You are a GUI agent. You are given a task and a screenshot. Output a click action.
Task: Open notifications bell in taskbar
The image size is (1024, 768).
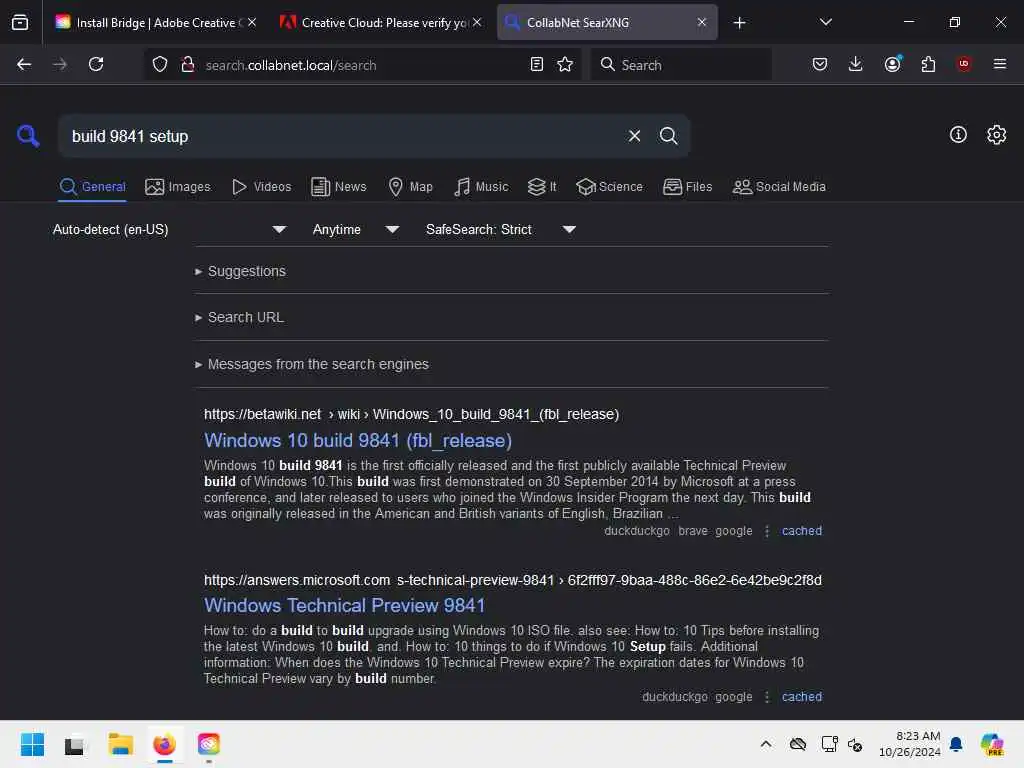pos(956,744)
